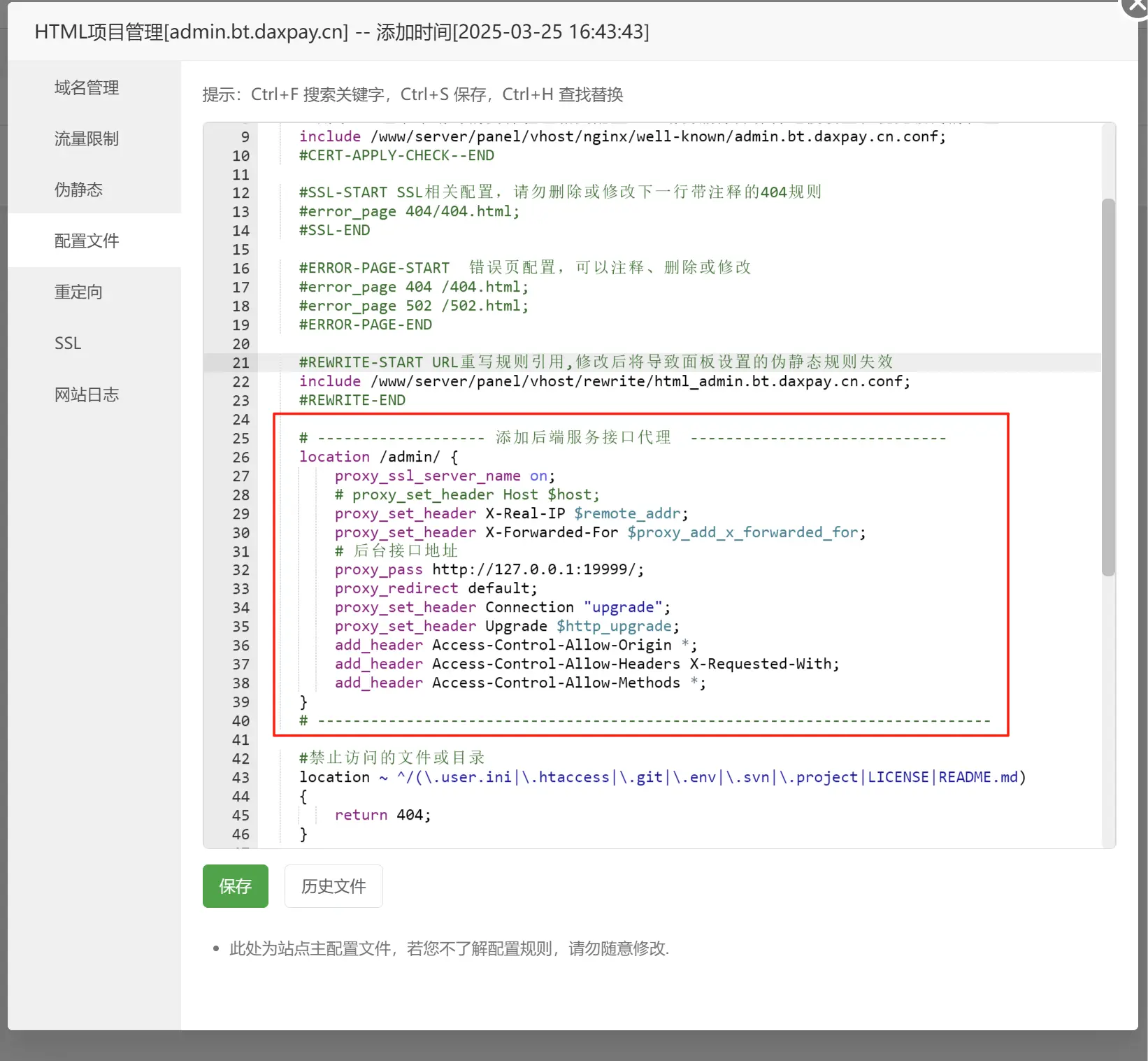The height and width of the screenshot is (1061, 1148).
Task: Click the X-Forwarded-For header line
Action: 600,532
